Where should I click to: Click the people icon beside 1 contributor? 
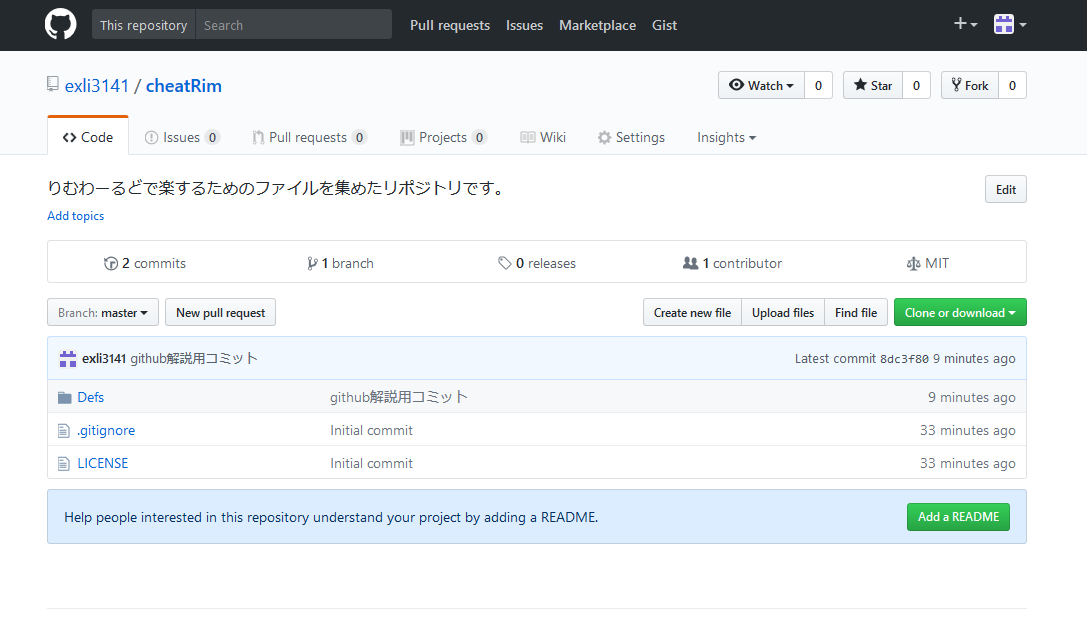point(690,263)
